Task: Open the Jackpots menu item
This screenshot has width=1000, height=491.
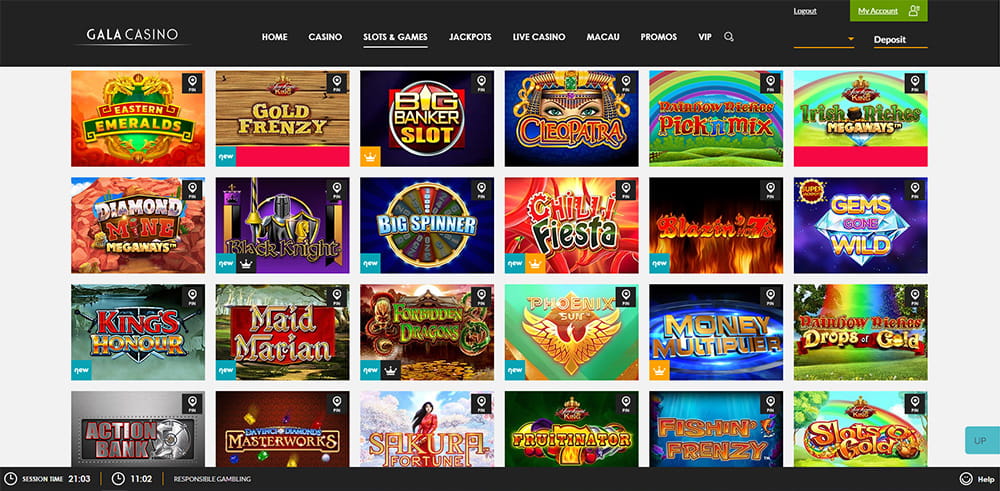Action: (470, 37)
